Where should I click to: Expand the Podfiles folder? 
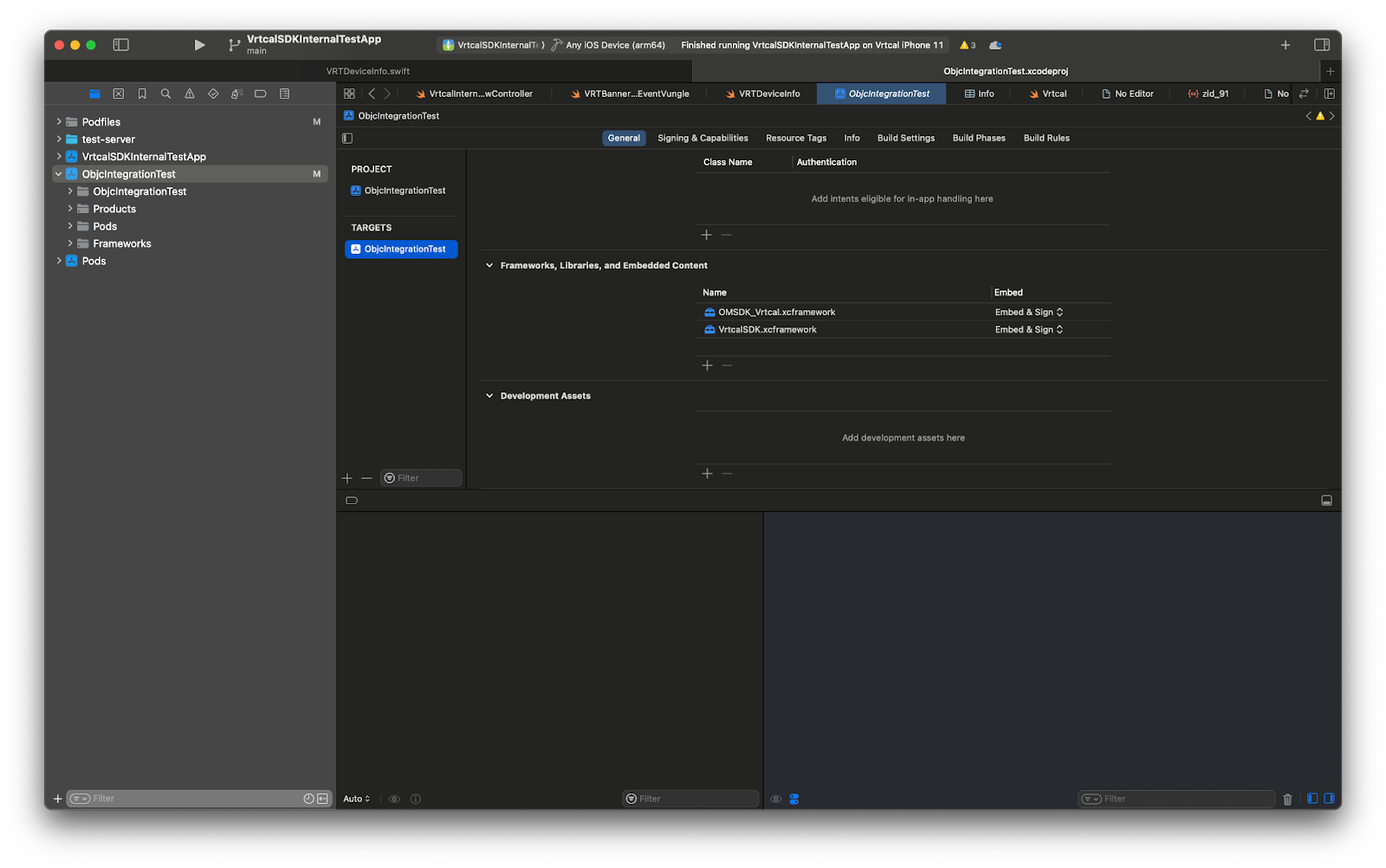pyautogui.click(x=59, y=122)
